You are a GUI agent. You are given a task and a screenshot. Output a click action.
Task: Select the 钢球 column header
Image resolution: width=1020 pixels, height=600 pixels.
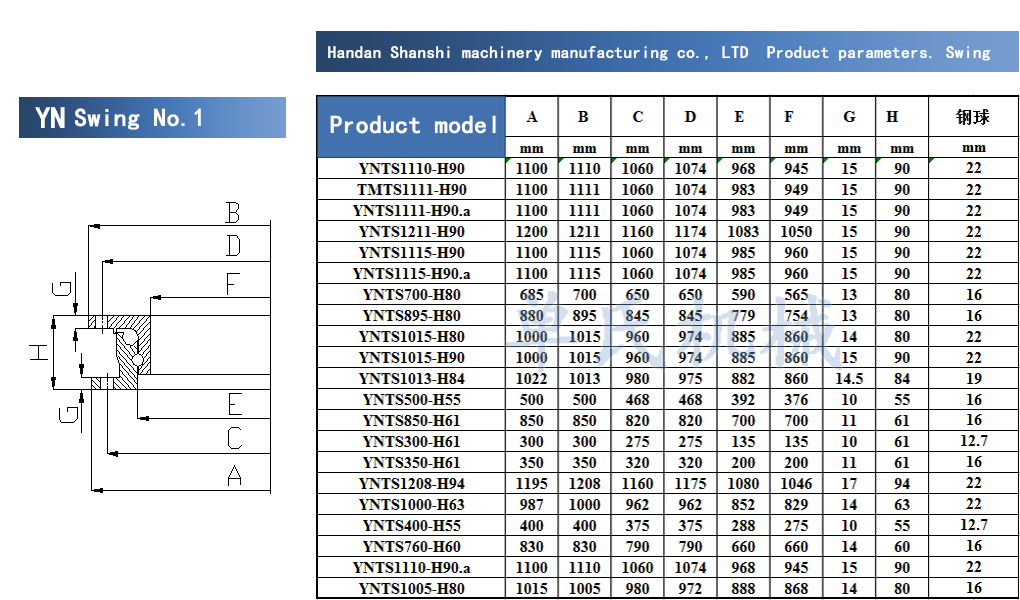973,117
